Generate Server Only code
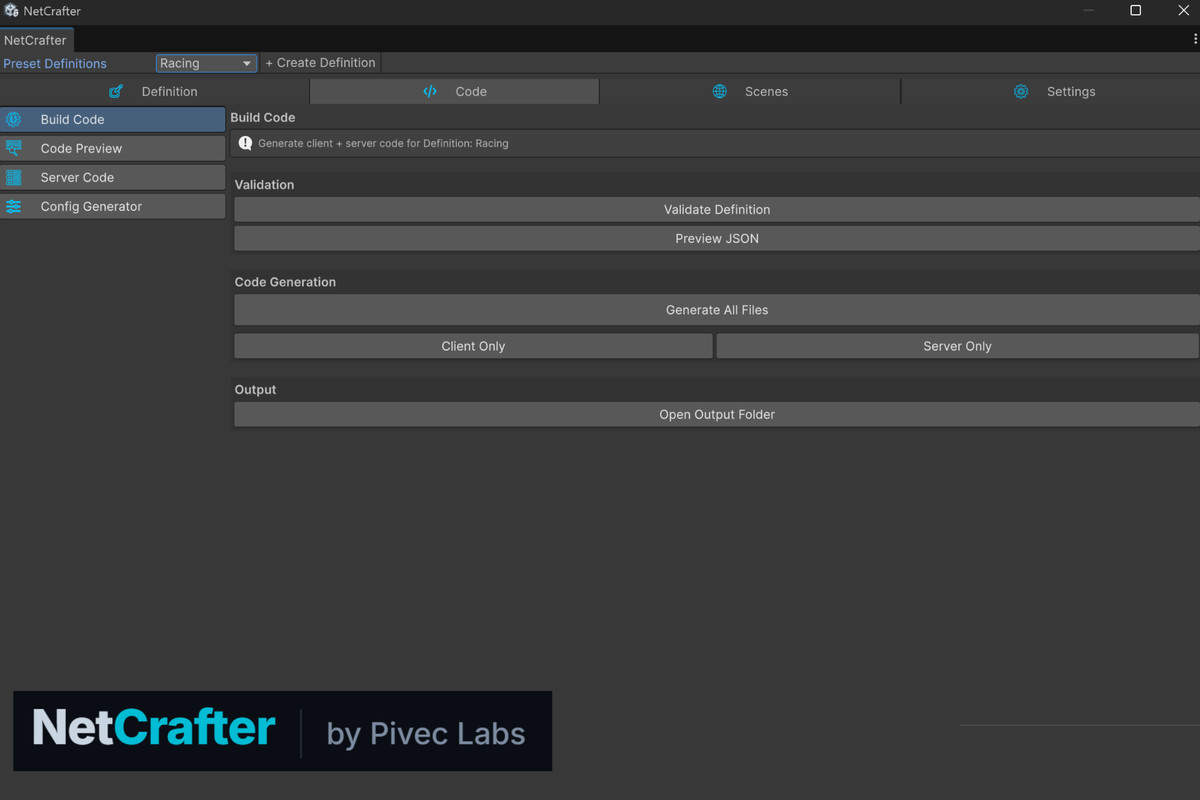 pos(958,346)
